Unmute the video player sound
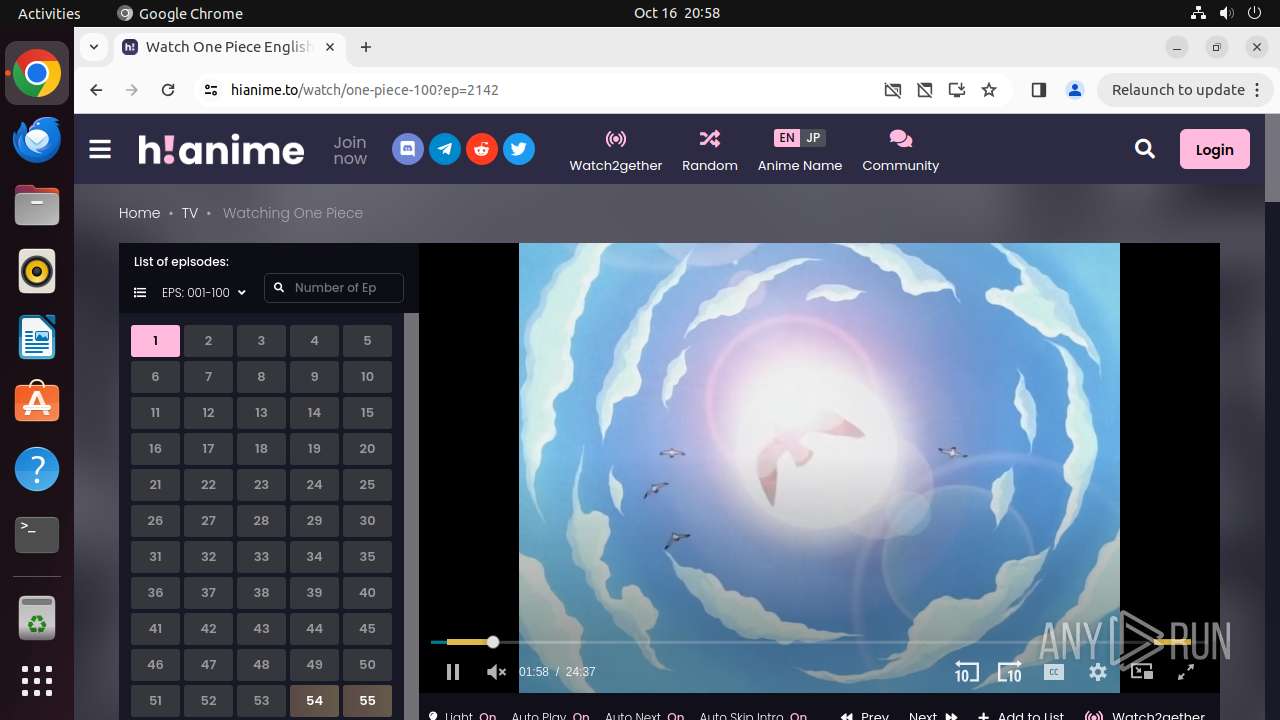Image resolution: width=1280 pixels, height=720 pixels. 496,672
